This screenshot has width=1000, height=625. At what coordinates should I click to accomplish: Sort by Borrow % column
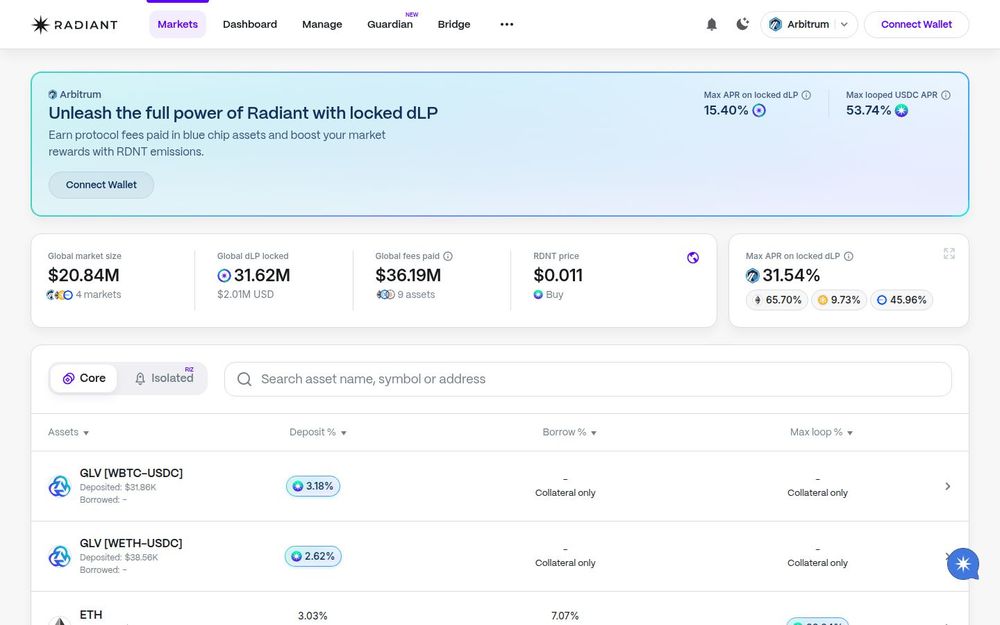click(x=569, y=432)
